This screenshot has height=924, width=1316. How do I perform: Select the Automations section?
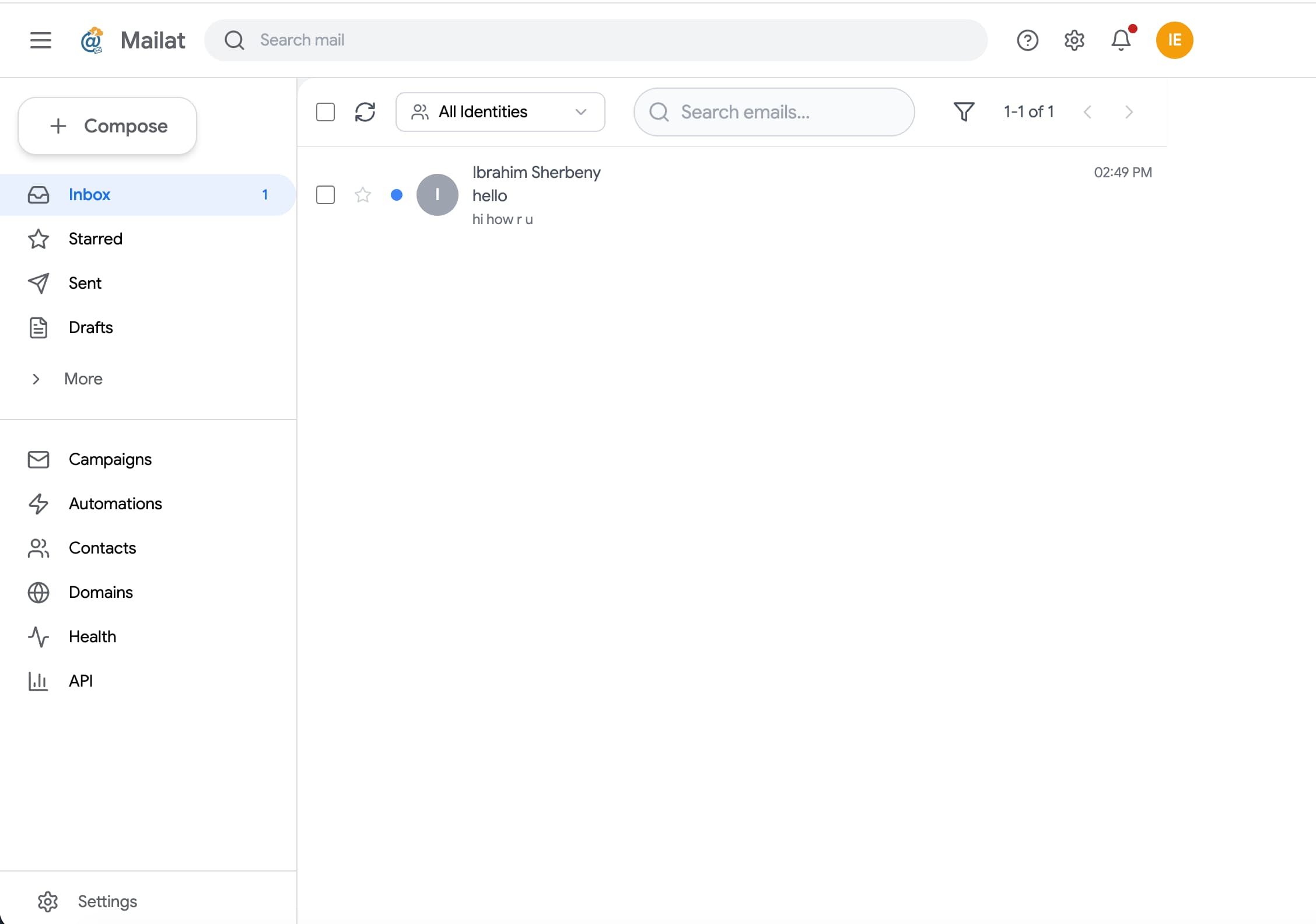pos(116,503)
